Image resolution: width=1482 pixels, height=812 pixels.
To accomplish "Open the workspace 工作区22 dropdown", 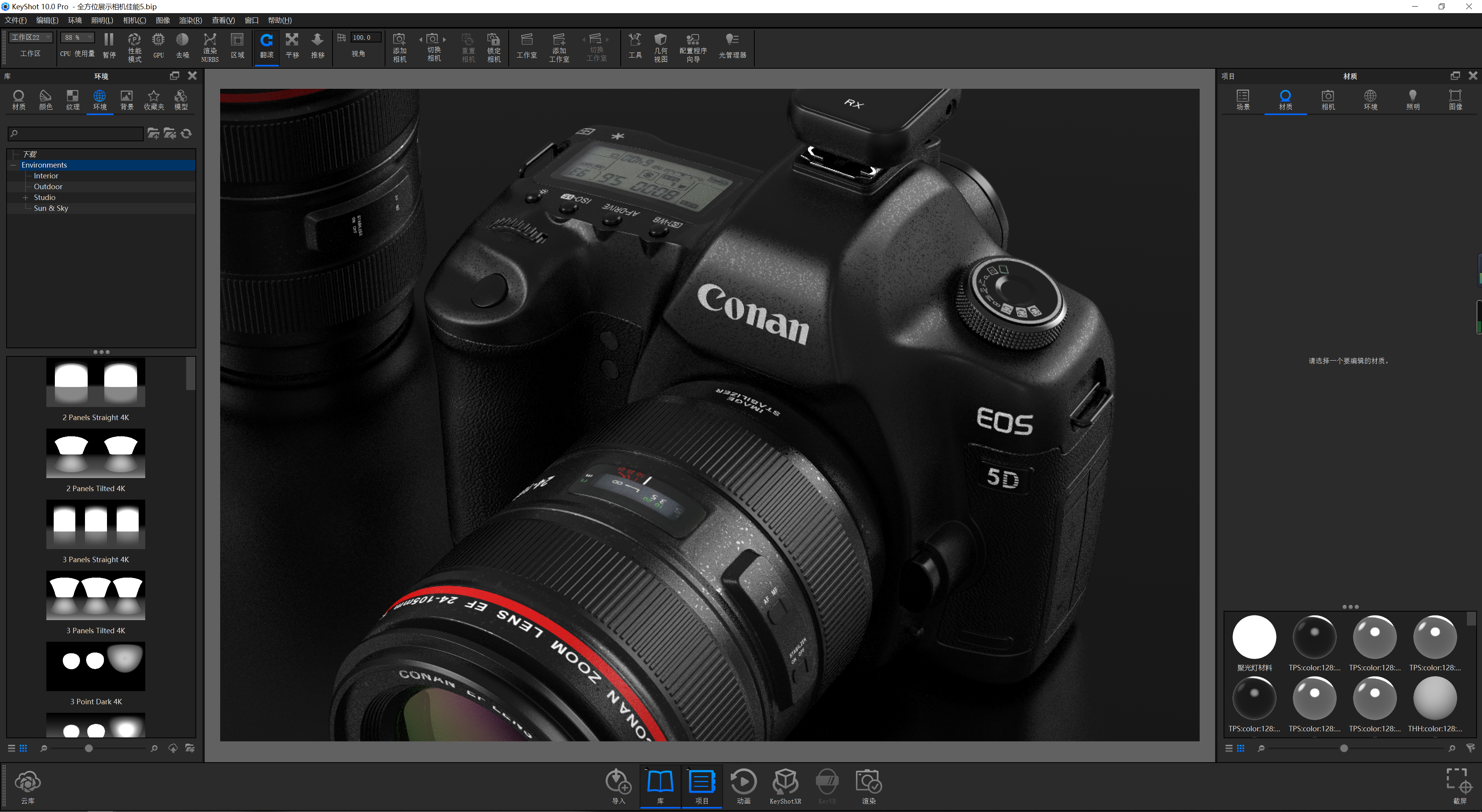I will point(31,37).
